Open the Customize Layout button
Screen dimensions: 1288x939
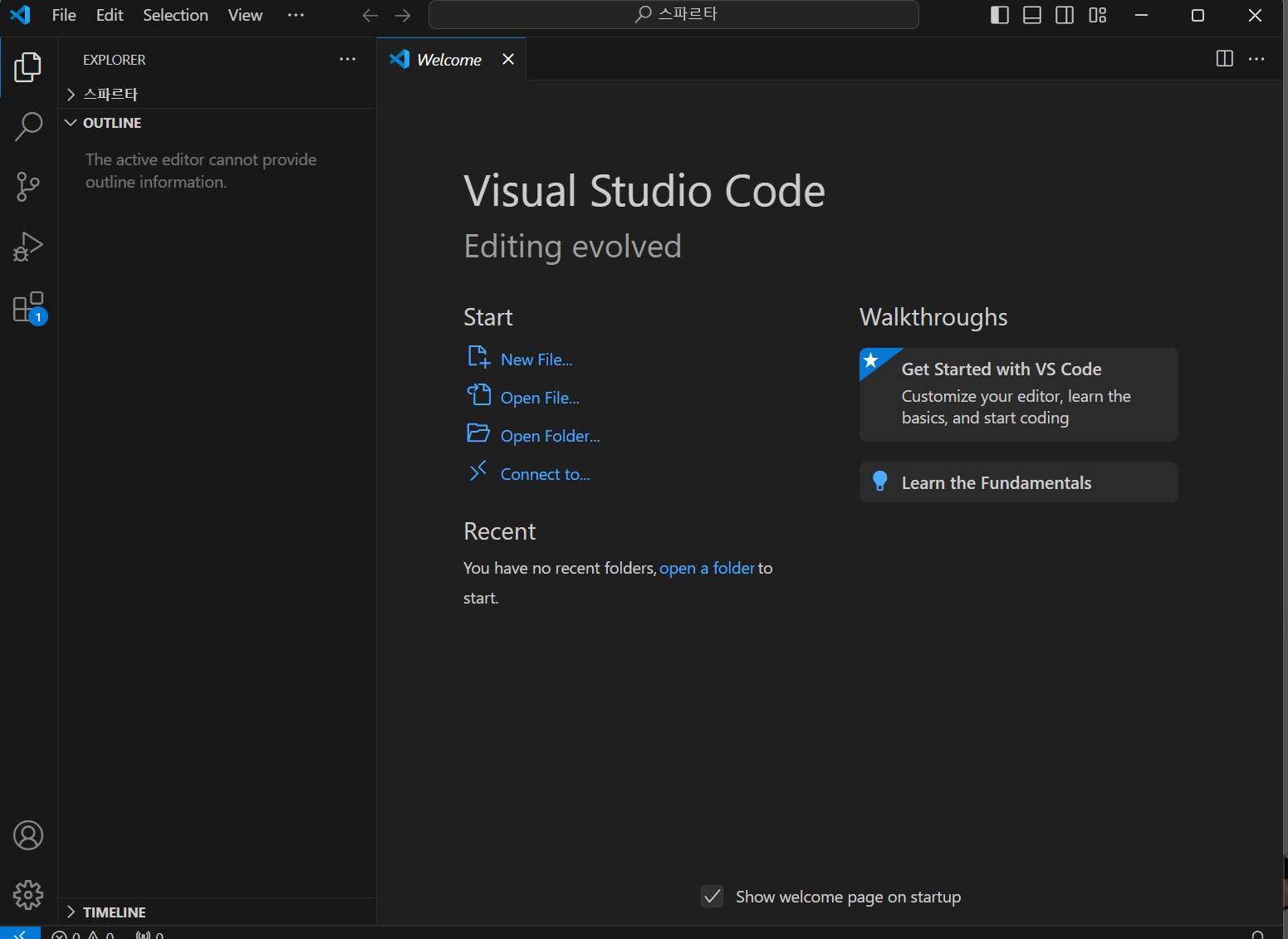[x=1098, y=15]
